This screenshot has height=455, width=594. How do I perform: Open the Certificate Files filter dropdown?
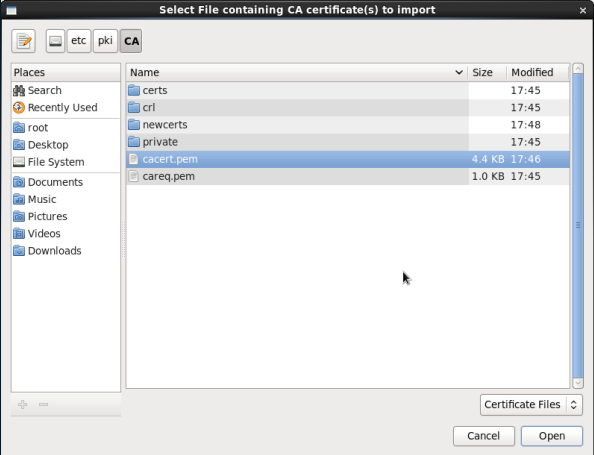(x=531, y=405)
